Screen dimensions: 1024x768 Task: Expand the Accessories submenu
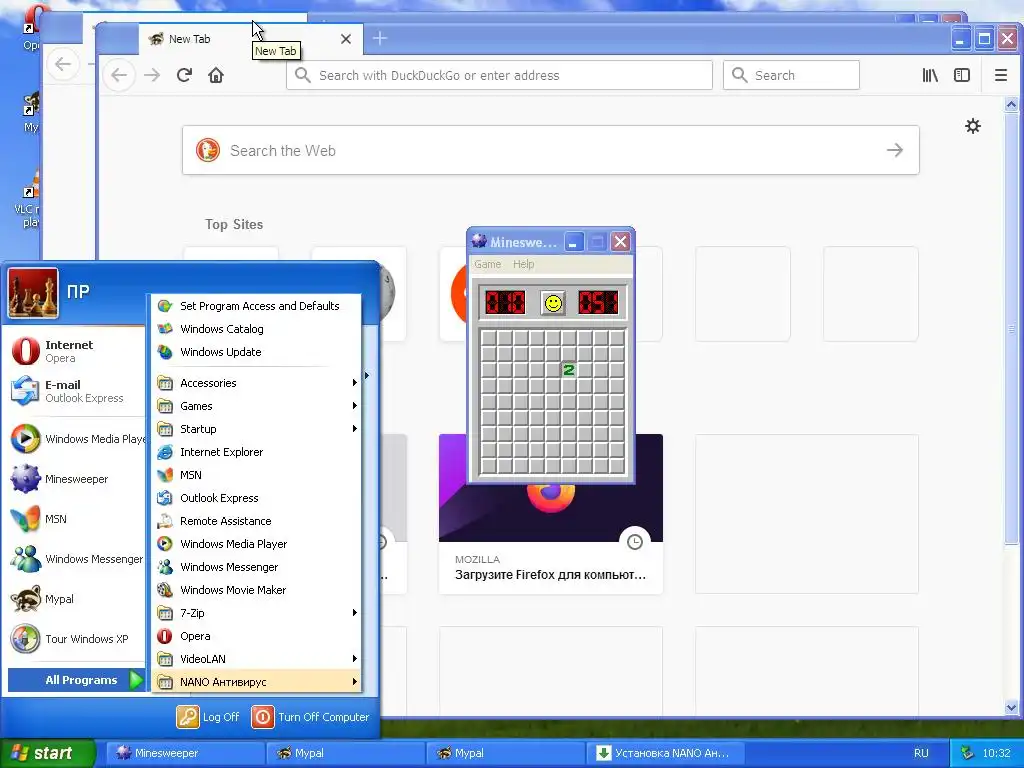tap(257, 383)
